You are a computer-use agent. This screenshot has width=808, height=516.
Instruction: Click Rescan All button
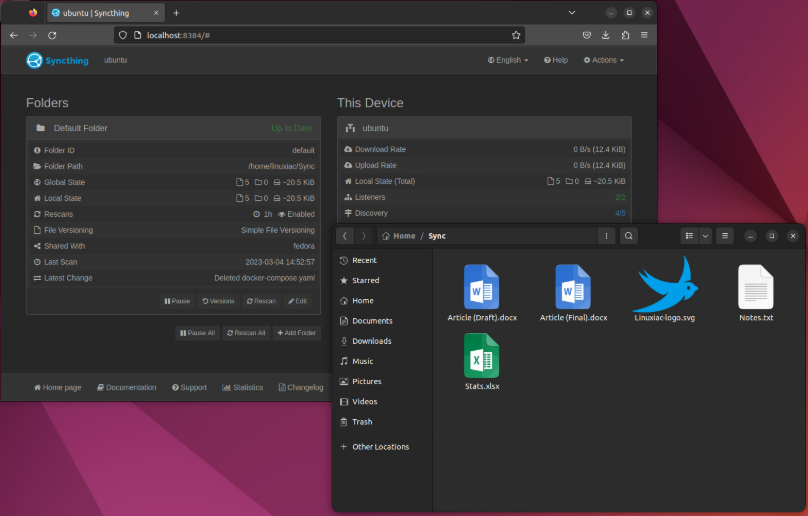coord(246,333)
